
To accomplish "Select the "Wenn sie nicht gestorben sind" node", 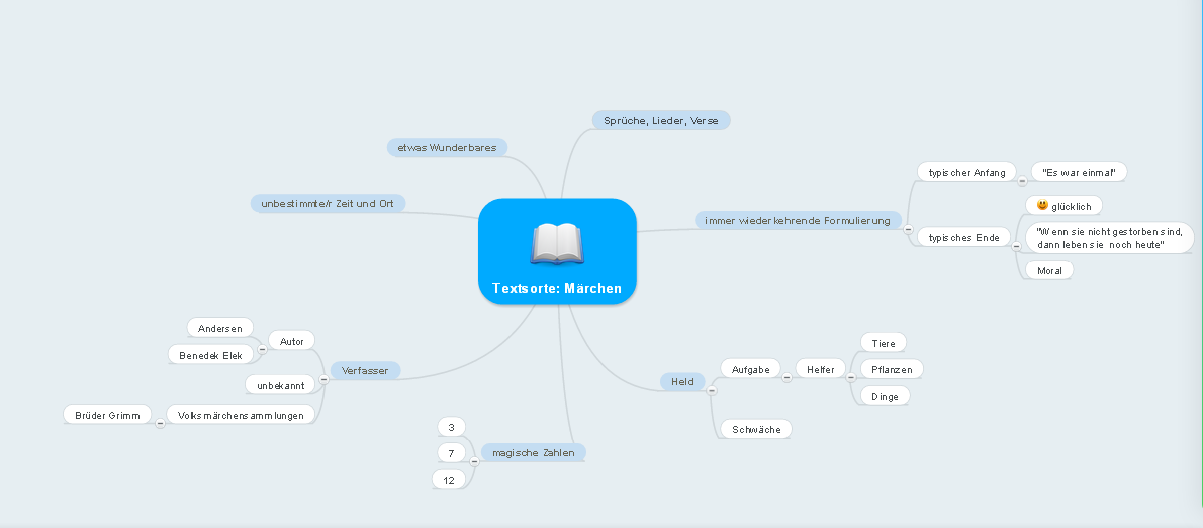I will [1110, 238].
